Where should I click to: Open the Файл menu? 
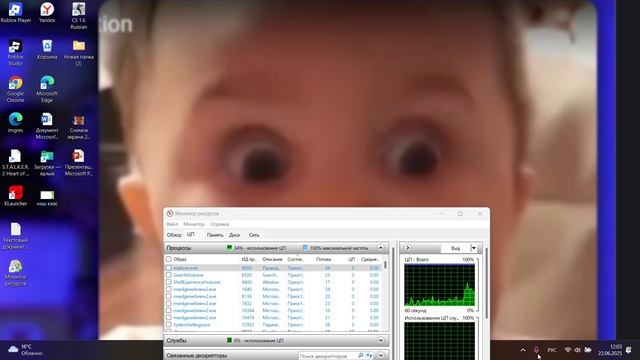tap(172, 224)
